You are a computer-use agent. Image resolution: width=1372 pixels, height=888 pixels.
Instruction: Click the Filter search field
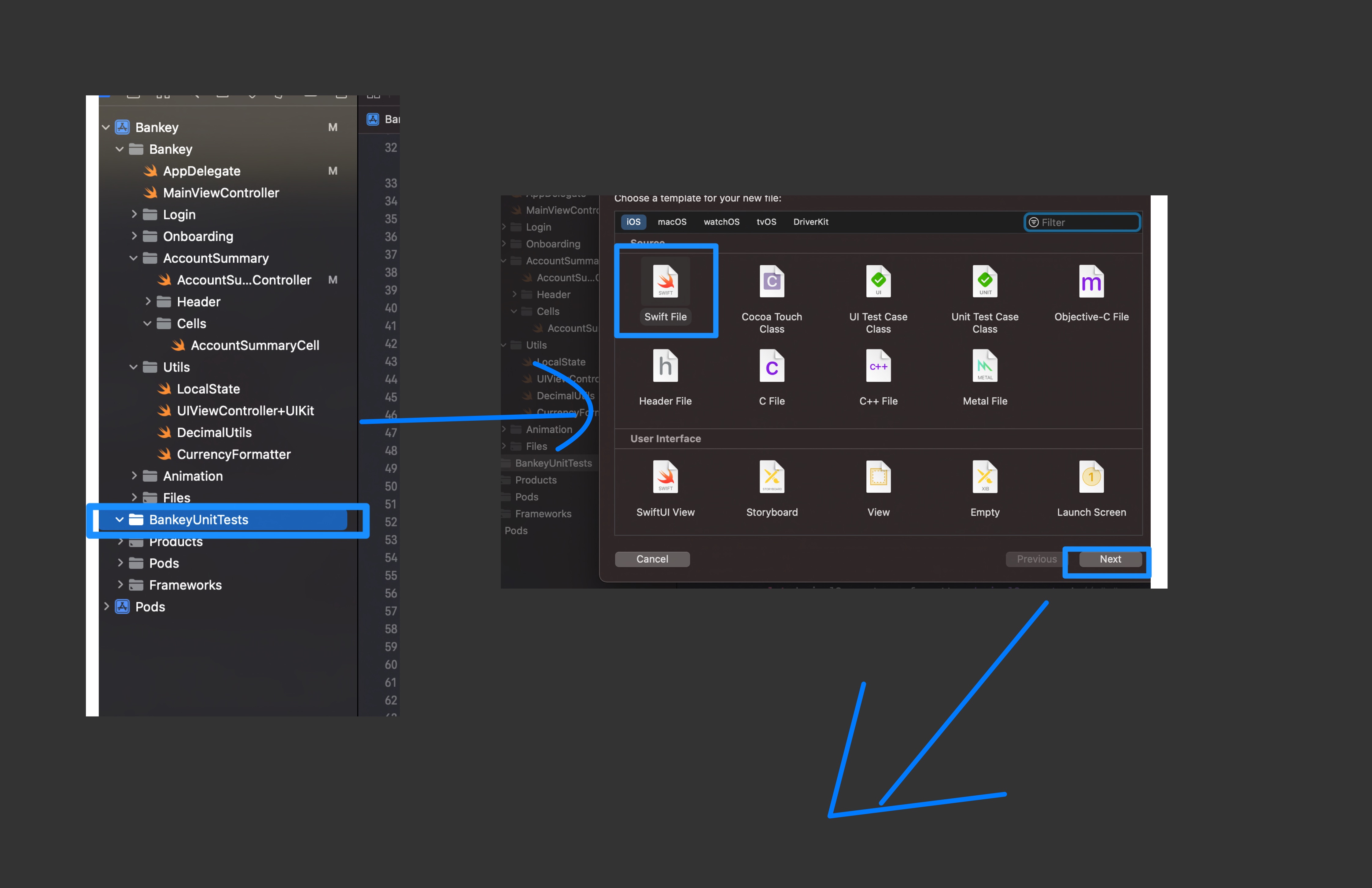(1082, 223)
